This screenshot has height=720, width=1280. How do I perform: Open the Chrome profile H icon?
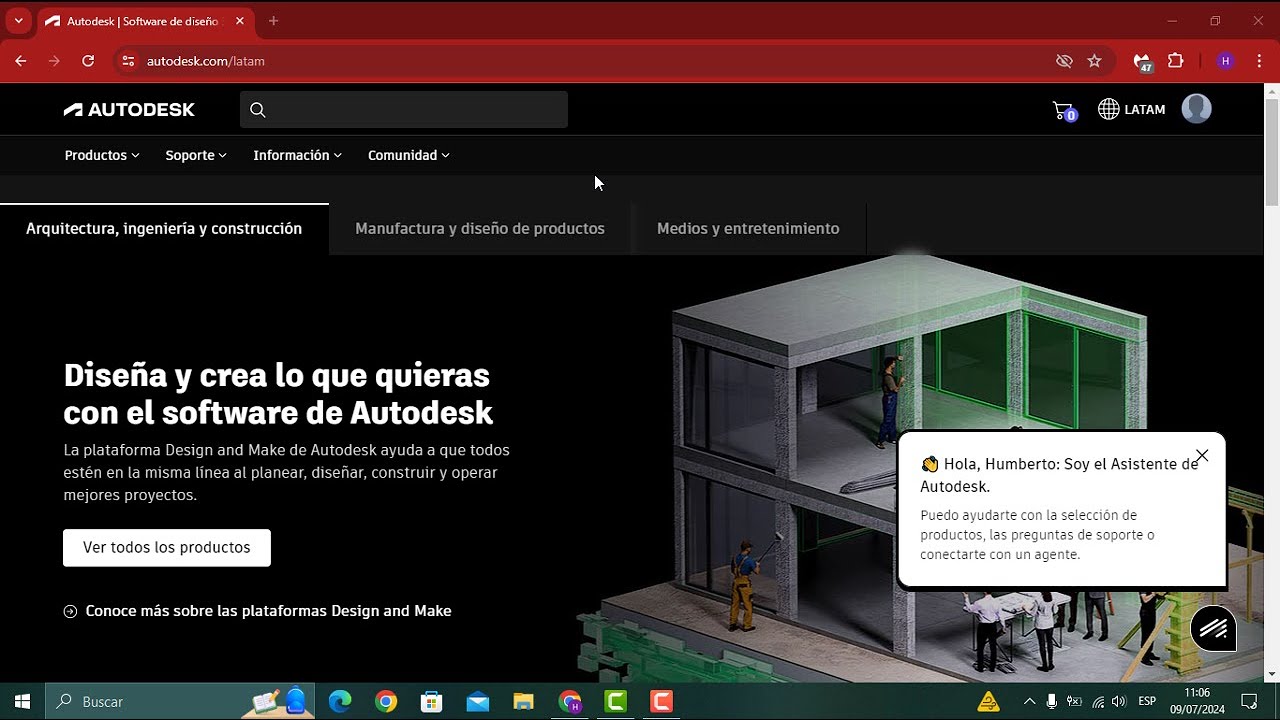(1226, 61)
